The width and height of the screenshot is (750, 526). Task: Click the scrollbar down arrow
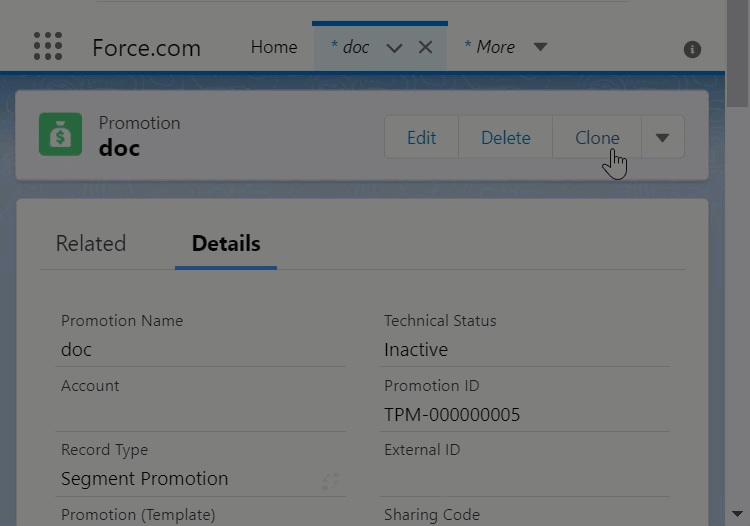coord(738,512)
